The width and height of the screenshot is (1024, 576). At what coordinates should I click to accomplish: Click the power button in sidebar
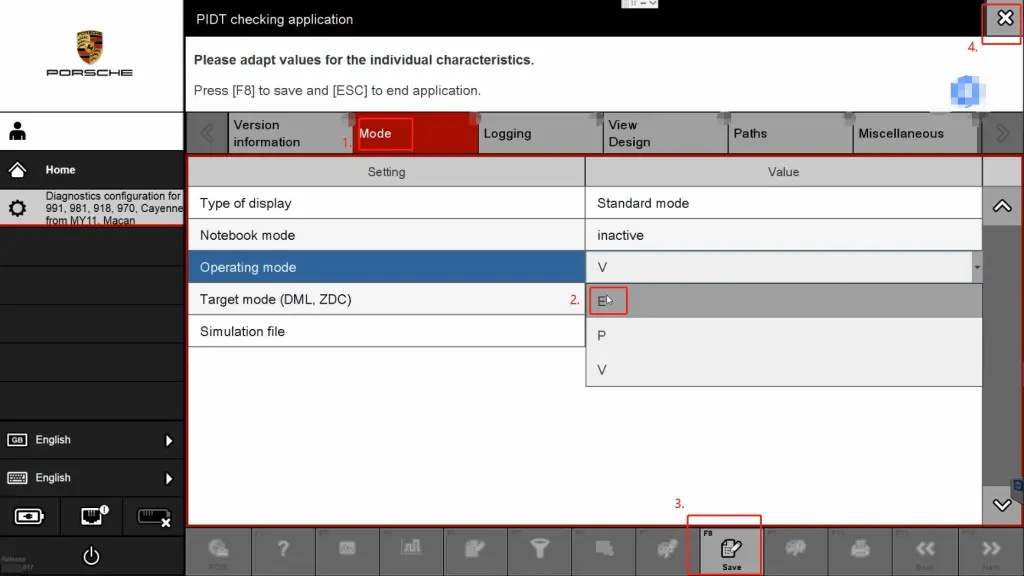click(91, 556)
